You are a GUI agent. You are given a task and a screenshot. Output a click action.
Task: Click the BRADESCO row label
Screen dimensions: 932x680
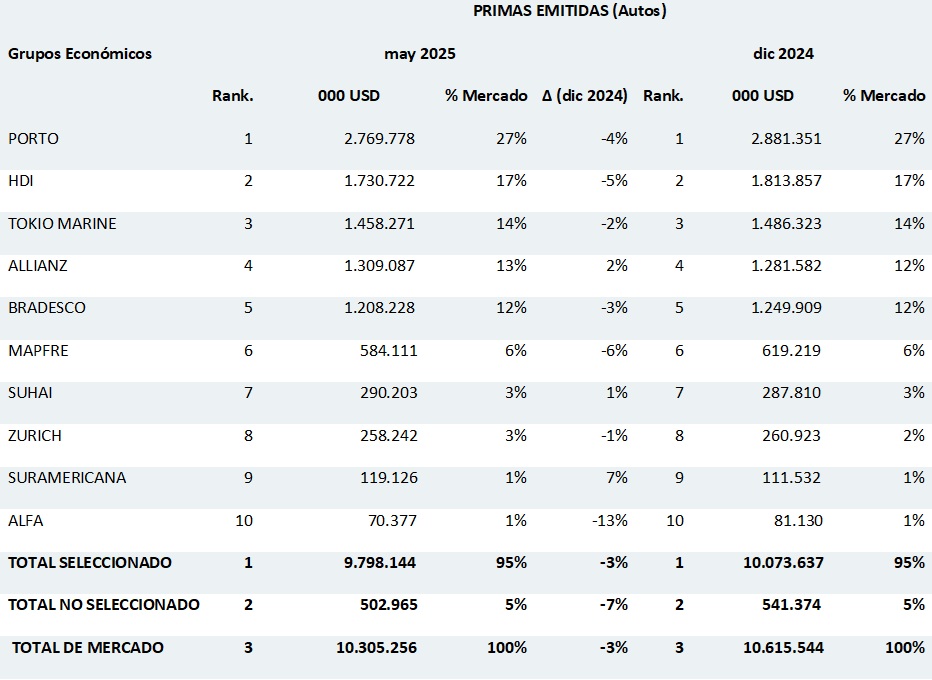(x=46, y=307)
